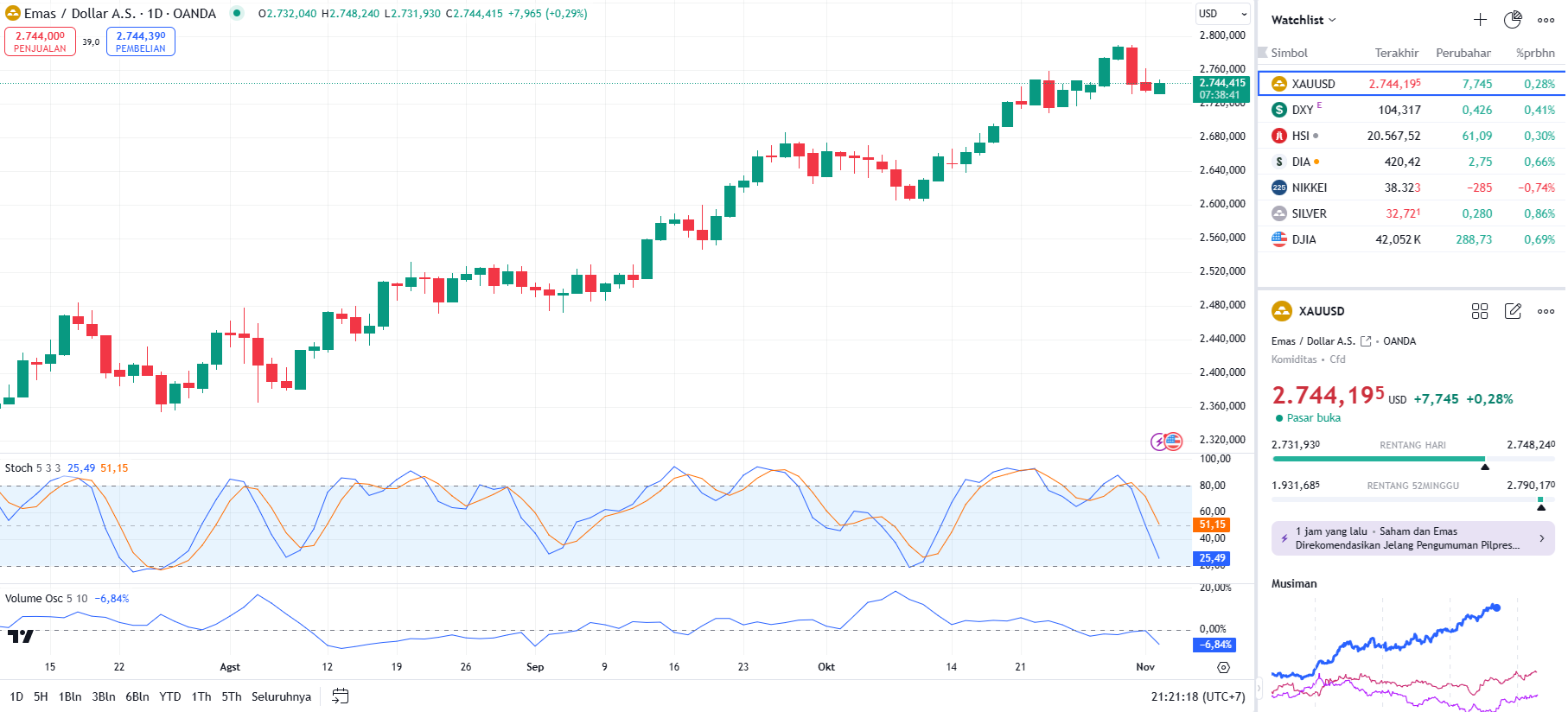Click the US flag economic event marker

[1174, 442]
